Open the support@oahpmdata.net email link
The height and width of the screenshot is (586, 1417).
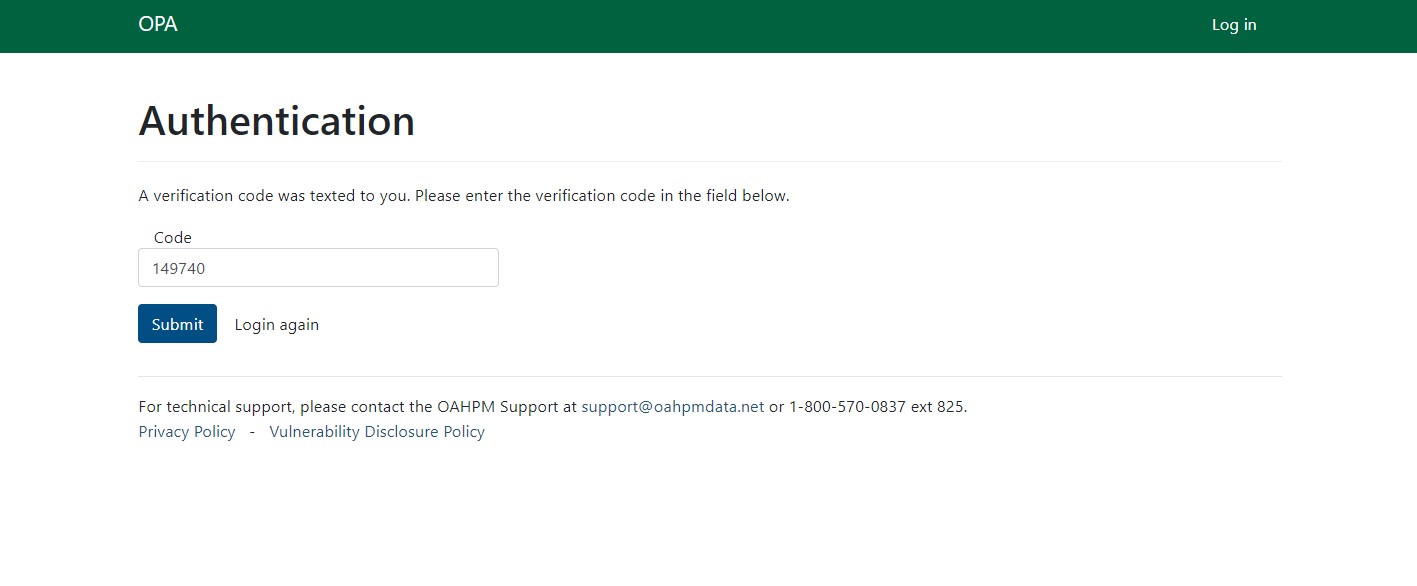(x=672, y=407)
